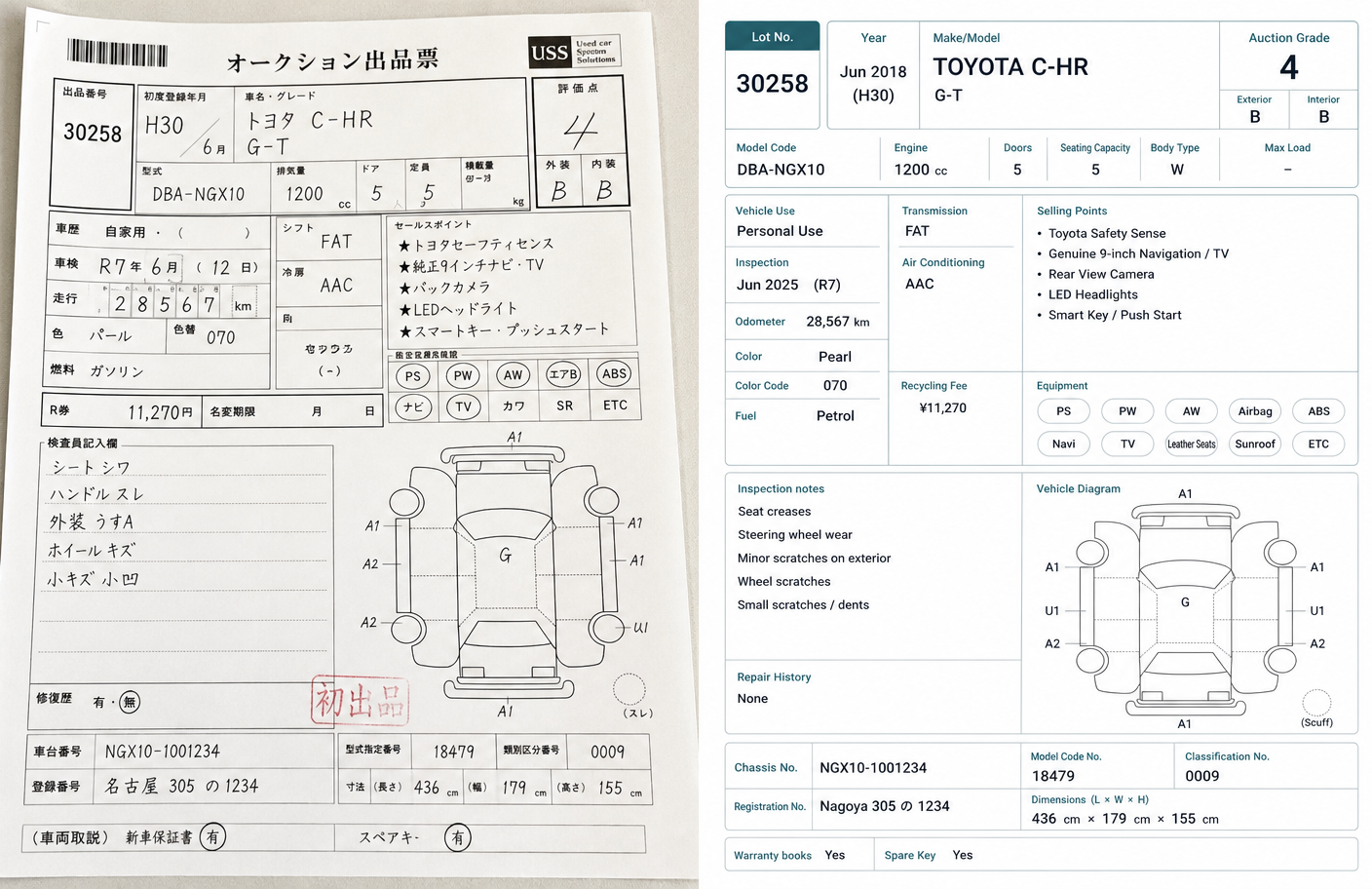Click the Exterior grade B
1372x889 pixels.
(x=1255, y=116)
